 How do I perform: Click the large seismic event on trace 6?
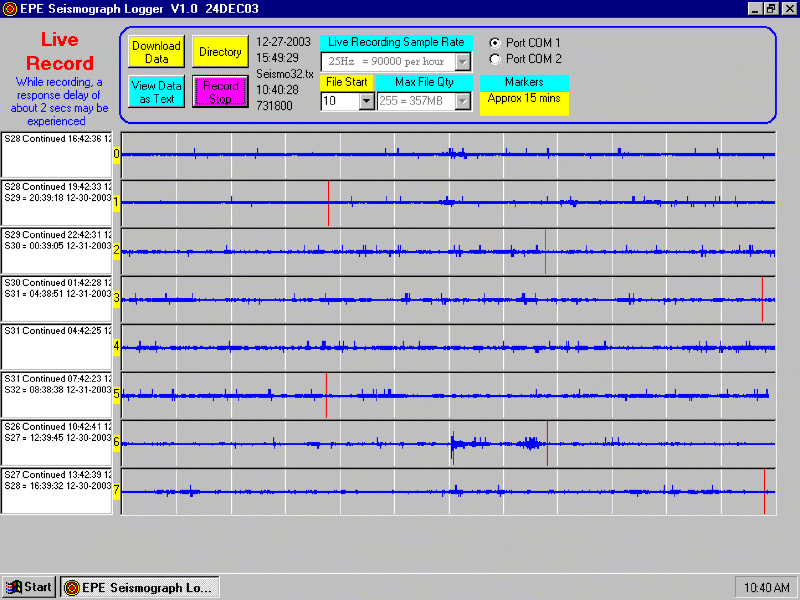point(455,443)
